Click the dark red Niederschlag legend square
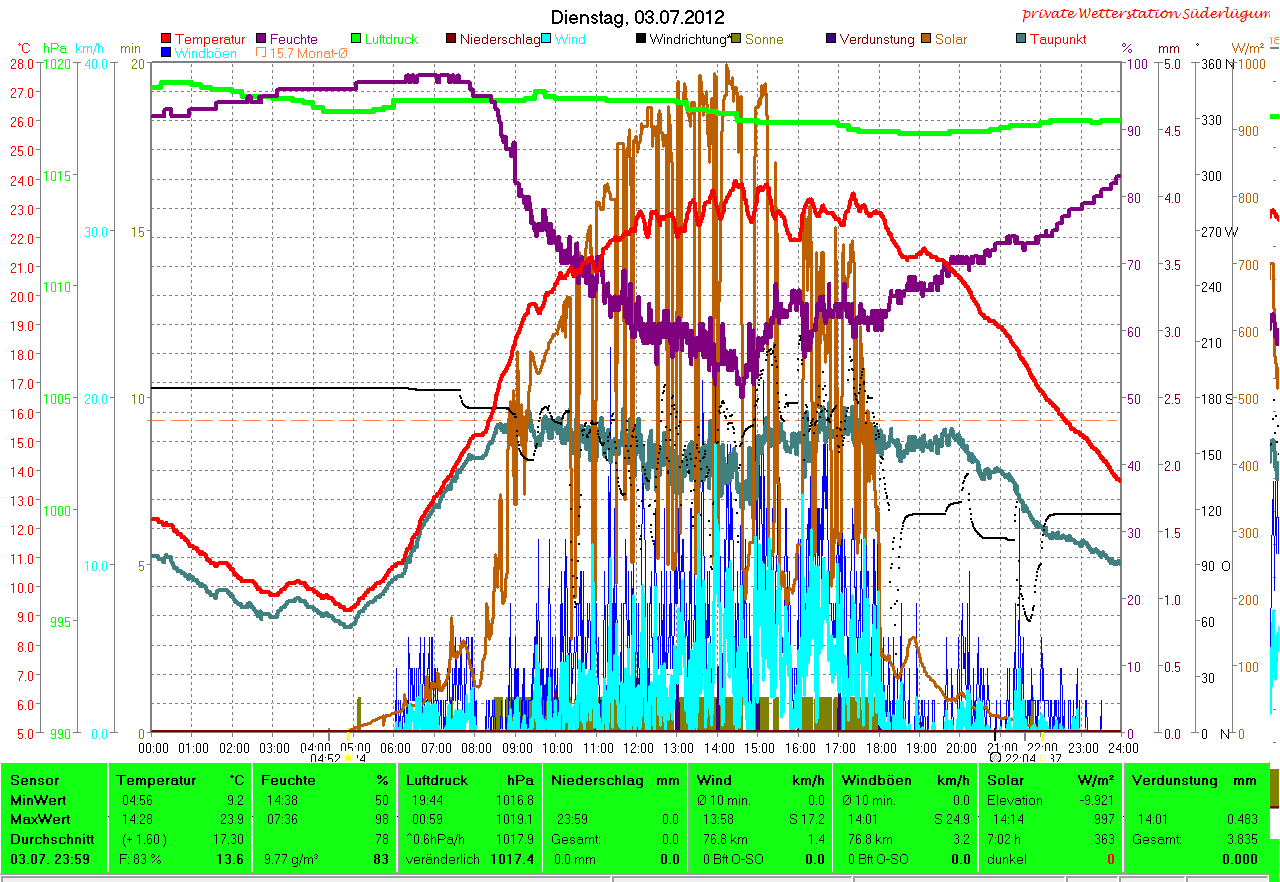The image size is (1280, 882). [x=452, y=40]
